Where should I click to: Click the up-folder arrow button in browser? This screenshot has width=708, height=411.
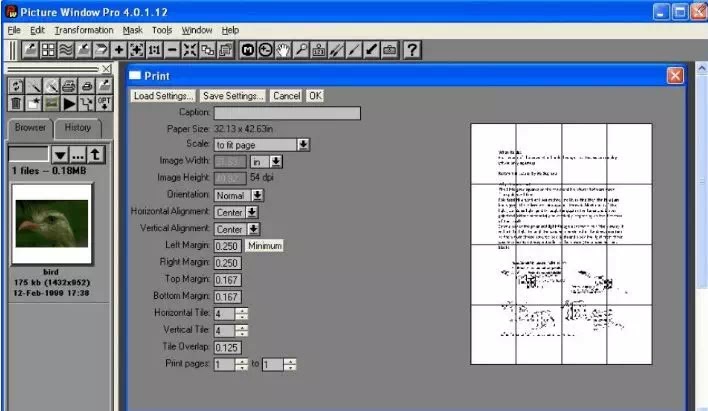pos(96,155)
